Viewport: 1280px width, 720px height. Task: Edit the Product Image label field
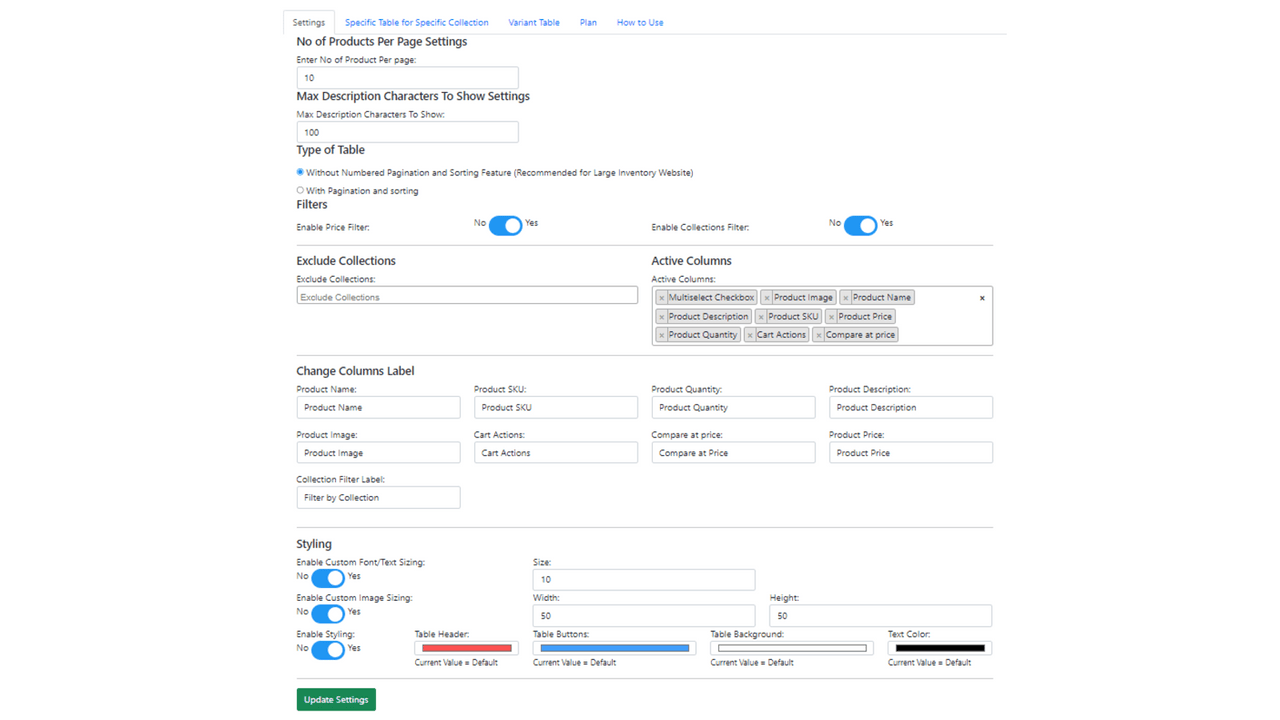(378, 453)
